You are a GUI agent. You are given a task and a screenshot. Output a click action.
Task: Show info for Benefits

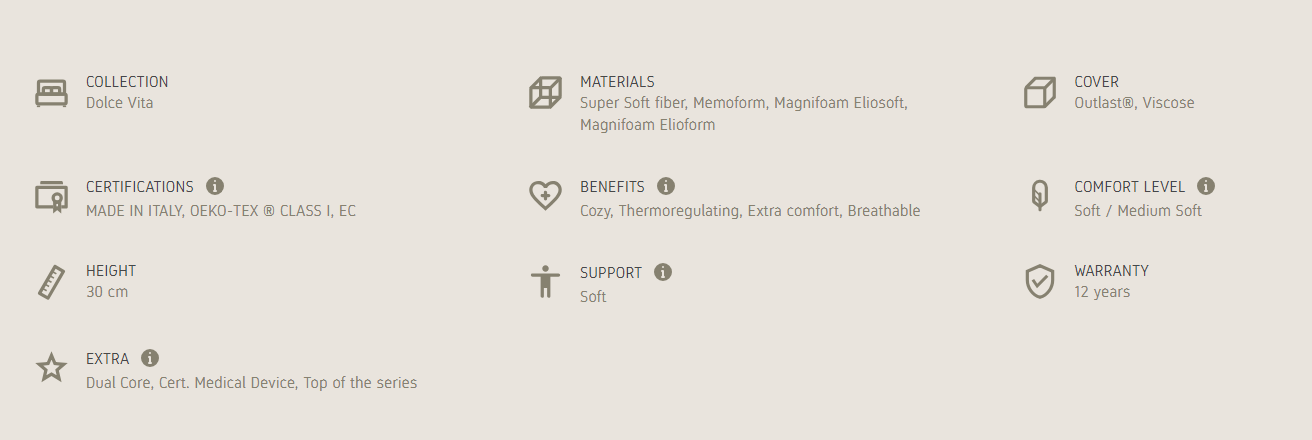coord(666,186)
